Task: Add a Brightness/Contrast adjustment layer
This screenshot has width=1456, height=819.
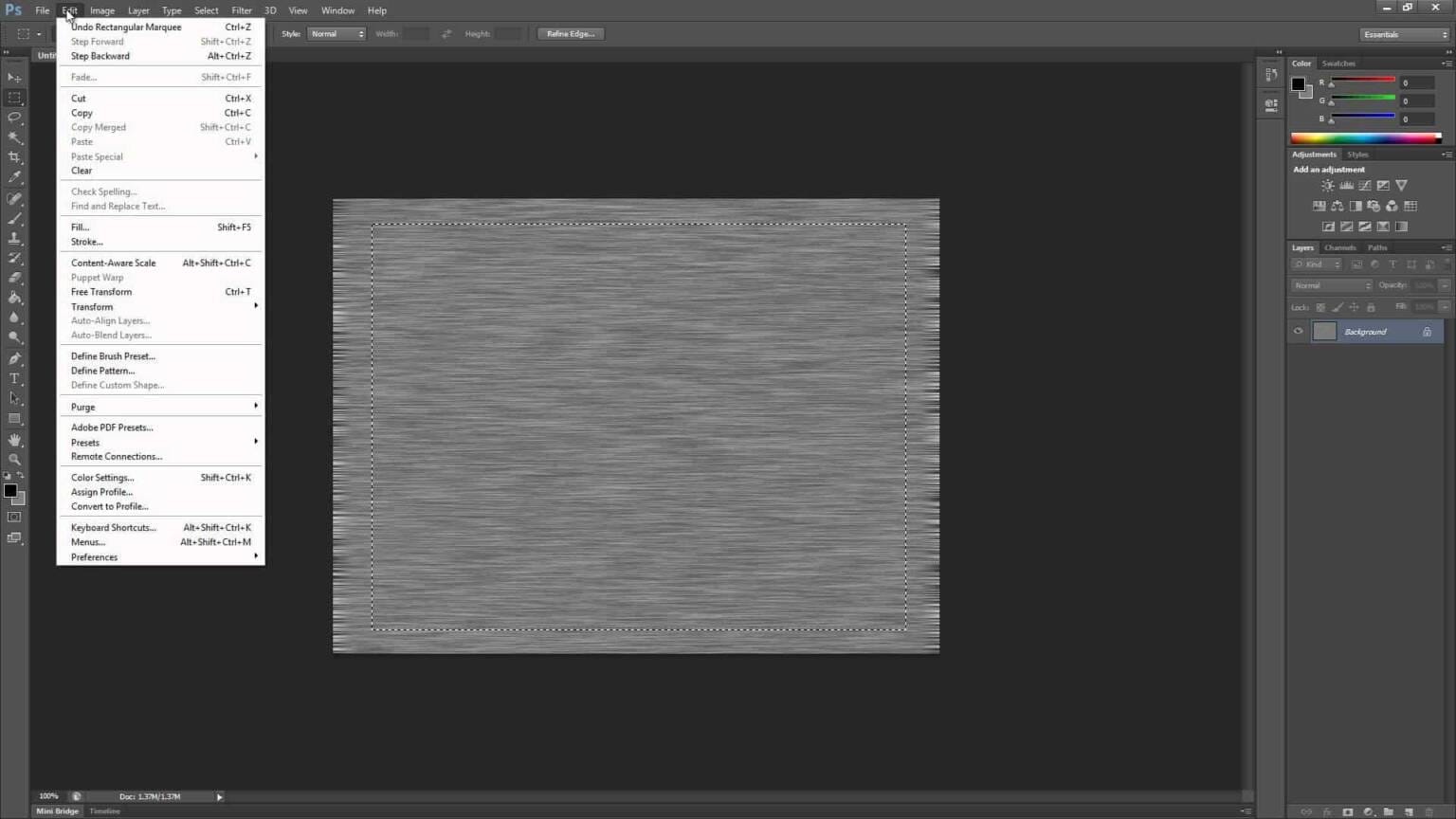Action: pos(1327,185)
